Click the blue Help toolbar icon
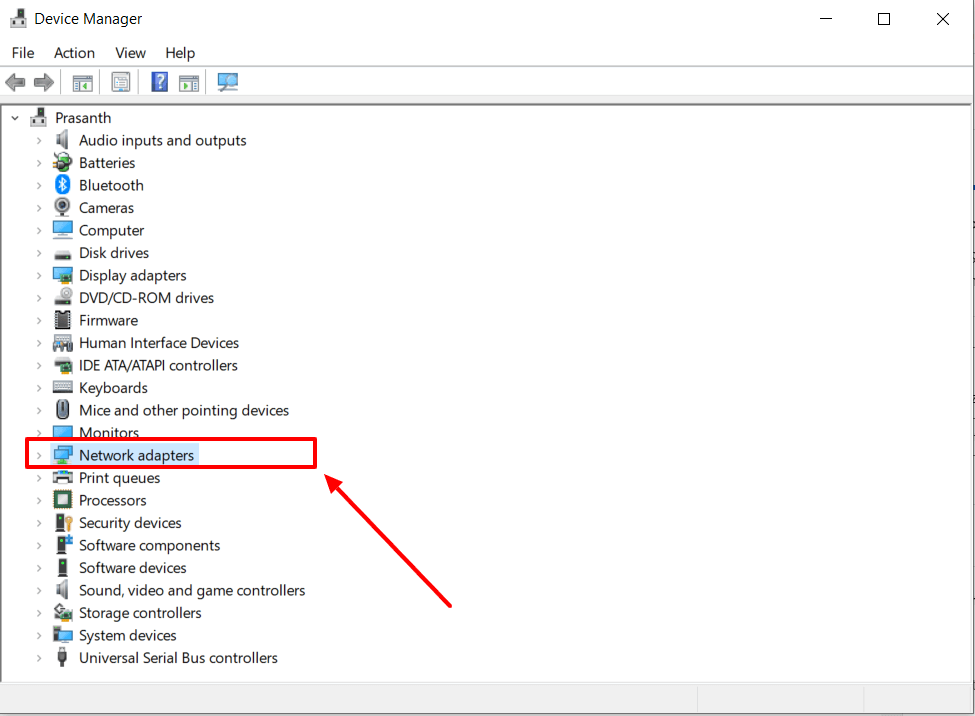This screenshot has width=975, height=716. pyautogui.click(x=160, y=82)
